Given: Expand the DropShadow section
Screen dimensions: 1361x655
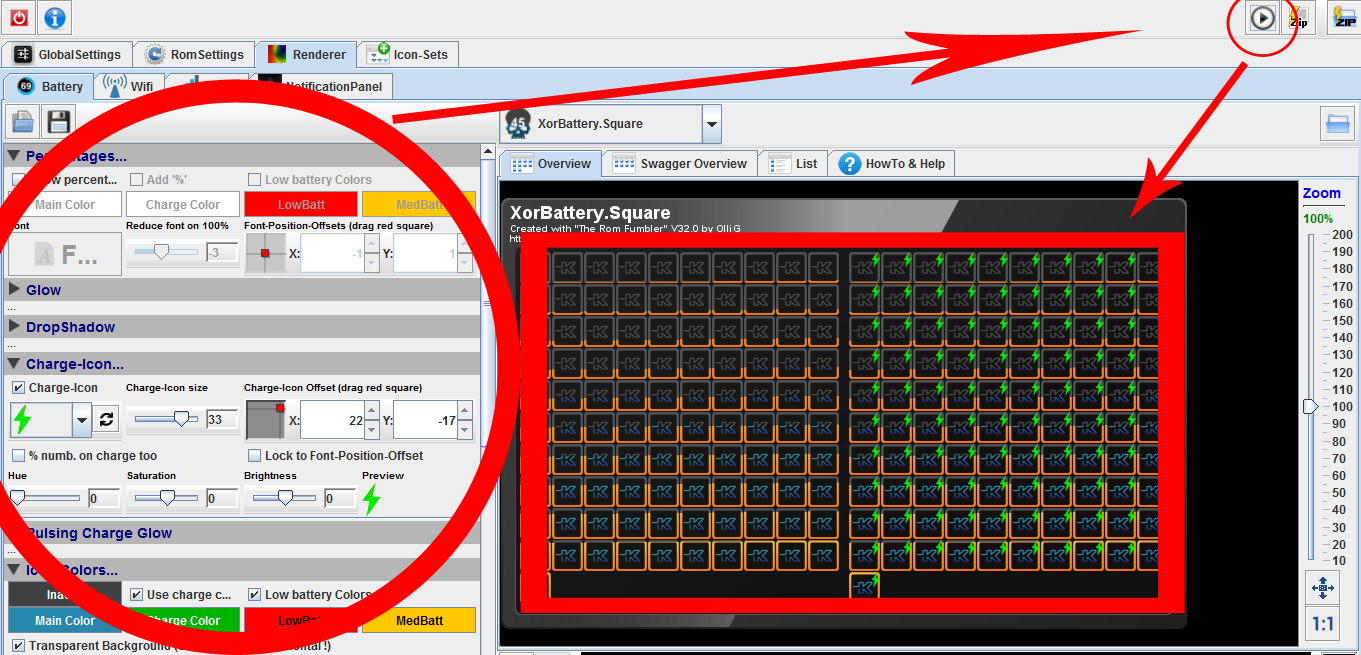Looking at the screenshot, I should point(14,327).
